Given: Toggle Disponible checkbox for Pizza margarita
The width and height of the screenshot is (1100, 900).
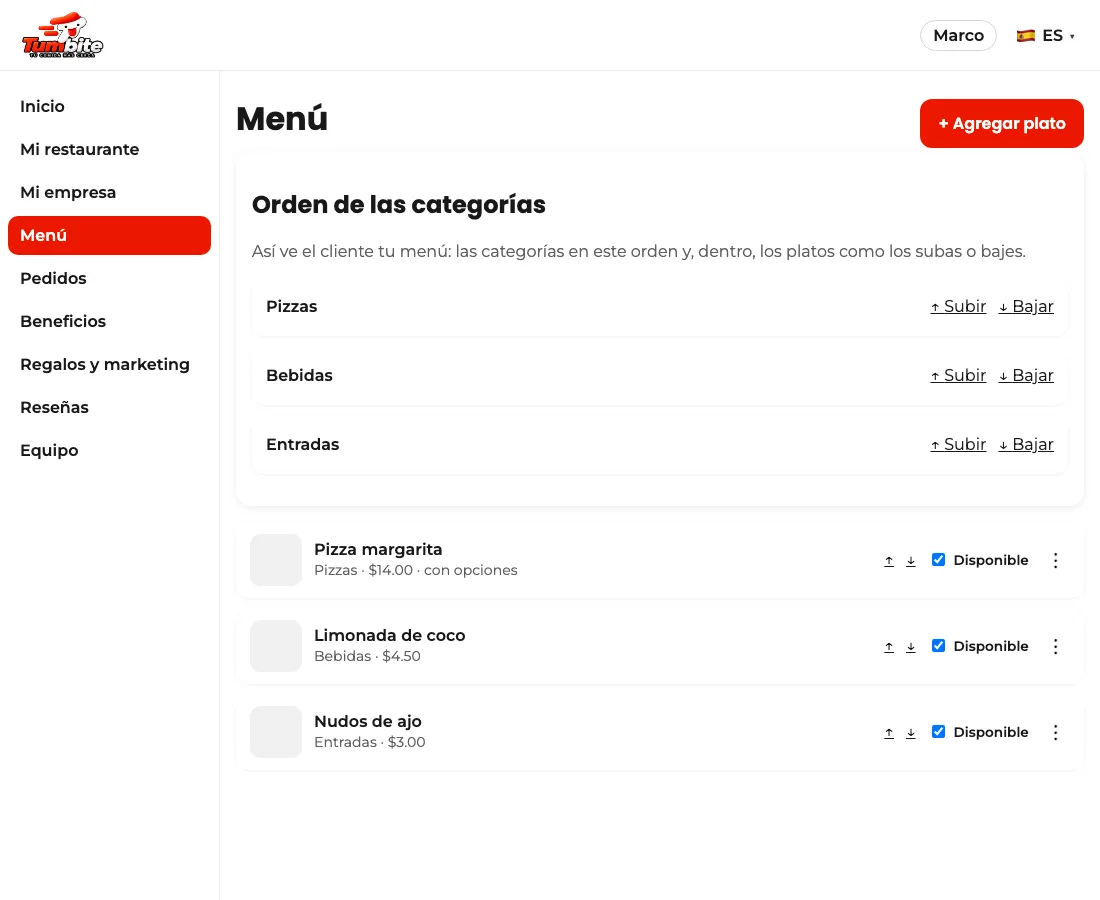Looking at the screenshot, I should click(938, 560).
